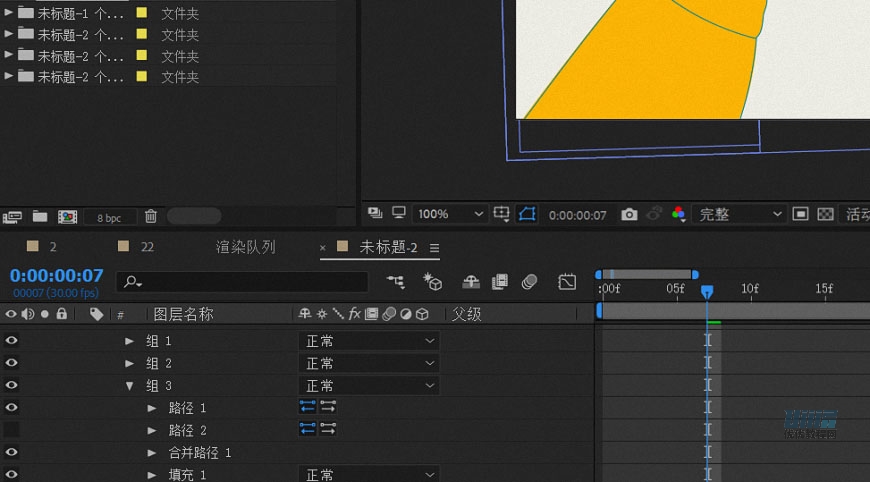Create a new folder in project panel
870x482 pixels.
pyautogui.click(x=40, y=216)
